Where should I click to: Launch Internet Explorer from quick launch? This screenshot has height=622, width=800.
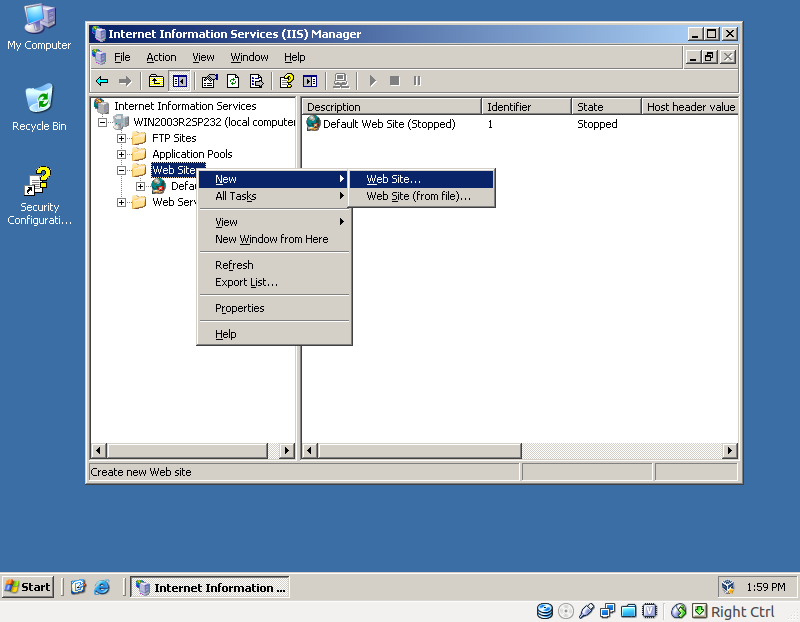102,587
